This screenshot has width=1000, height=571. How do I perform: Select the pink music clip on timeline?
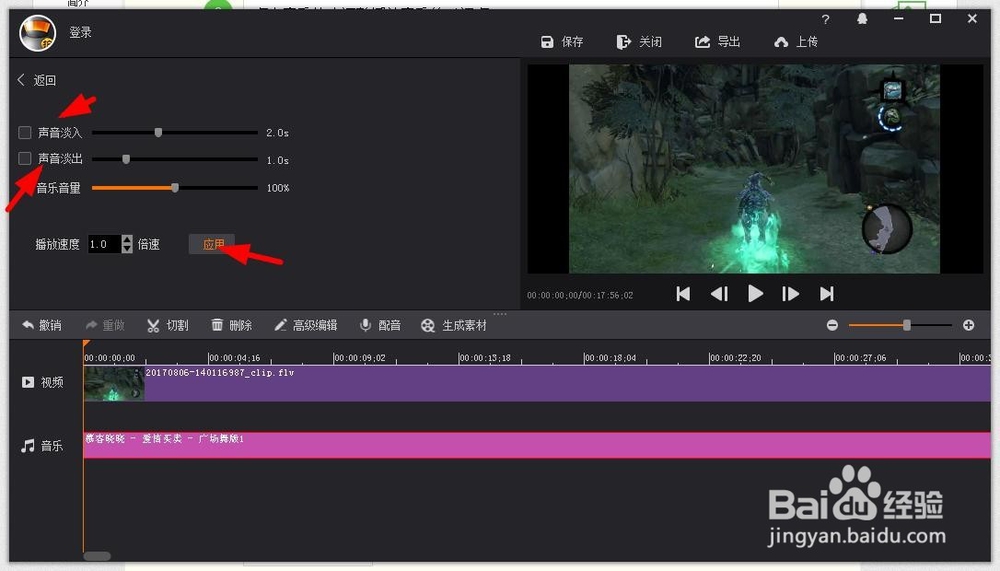pyautogui.click(x=537, y=445)
